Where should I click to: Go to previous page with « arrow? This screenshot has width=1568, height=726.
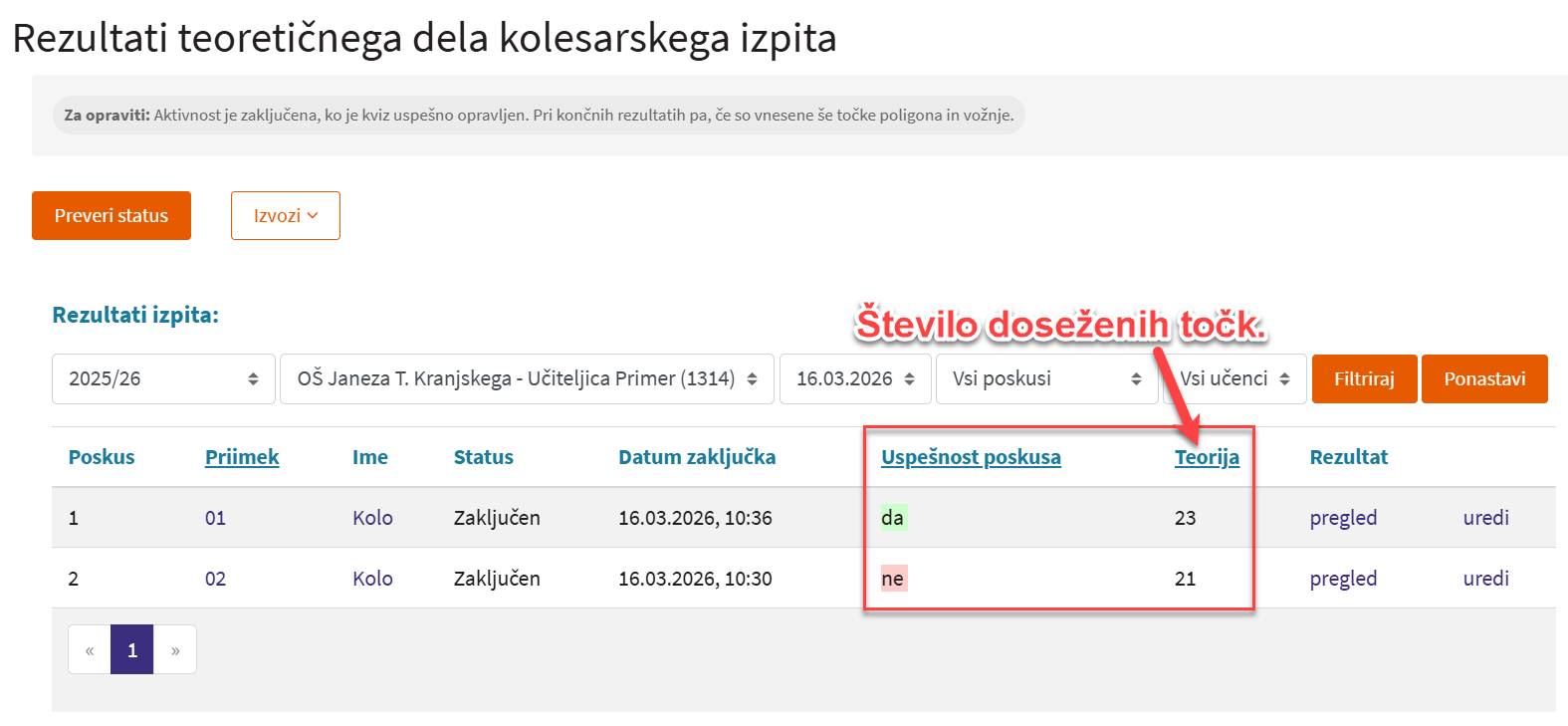coord(90,650)
